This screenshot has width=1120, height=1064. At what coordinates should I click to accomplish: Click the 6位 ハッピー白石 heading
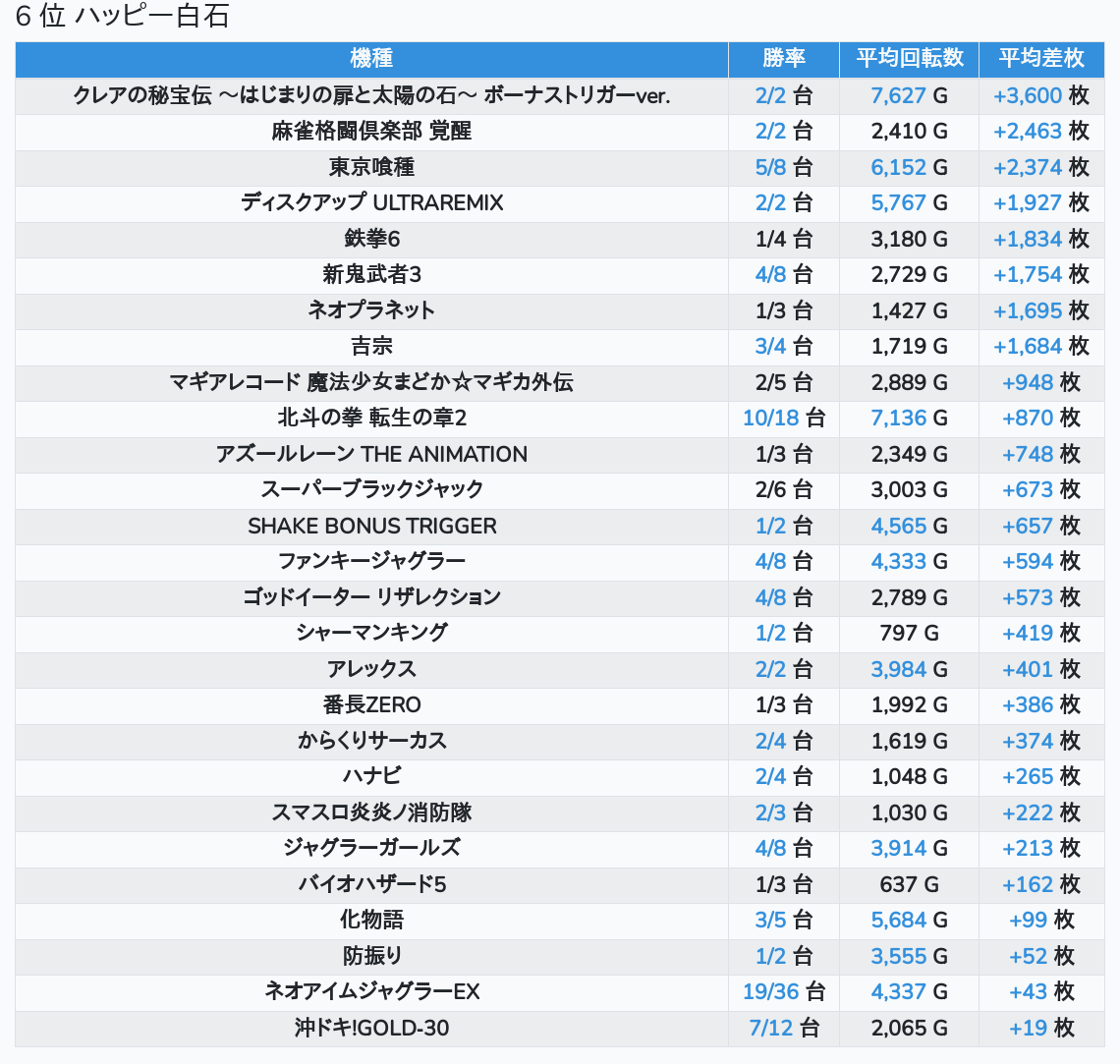[122, 17]
